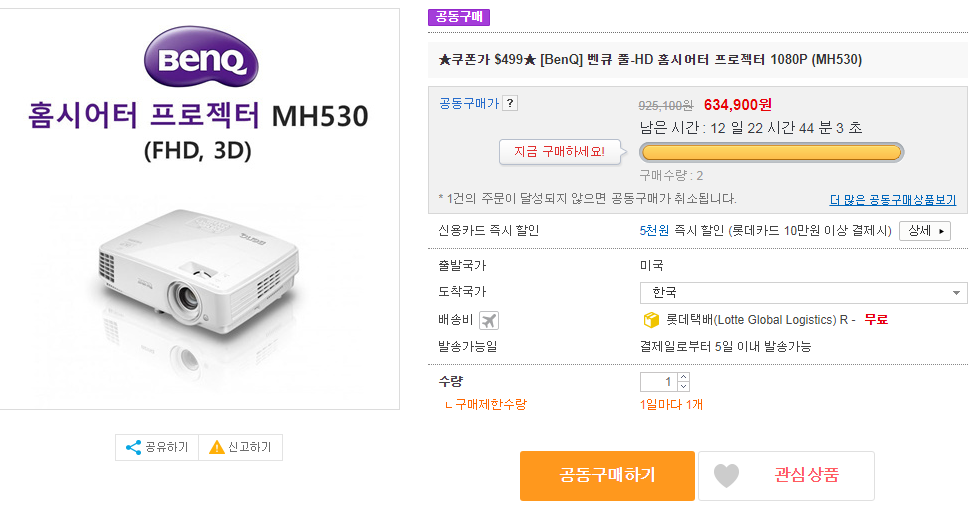Click the airplane shipping fee icon
Screen dimensions: 978x509
point(488,320)
